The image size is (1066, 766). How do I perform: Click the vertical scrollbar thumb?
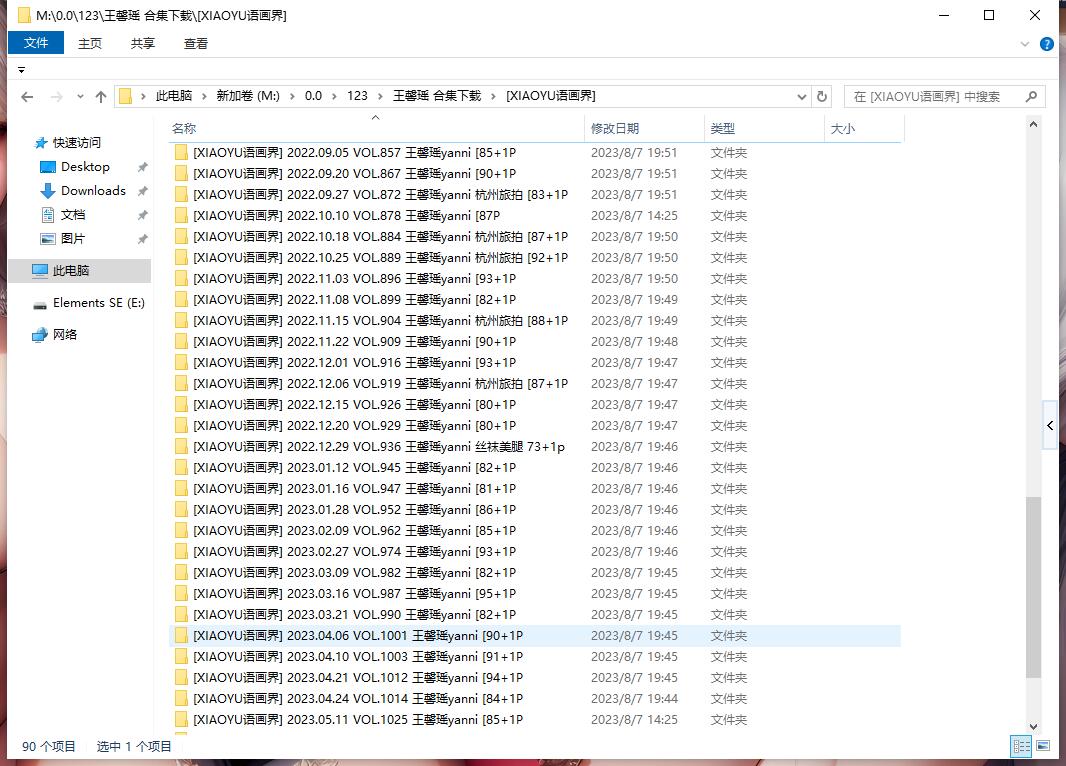(1033, 587)
